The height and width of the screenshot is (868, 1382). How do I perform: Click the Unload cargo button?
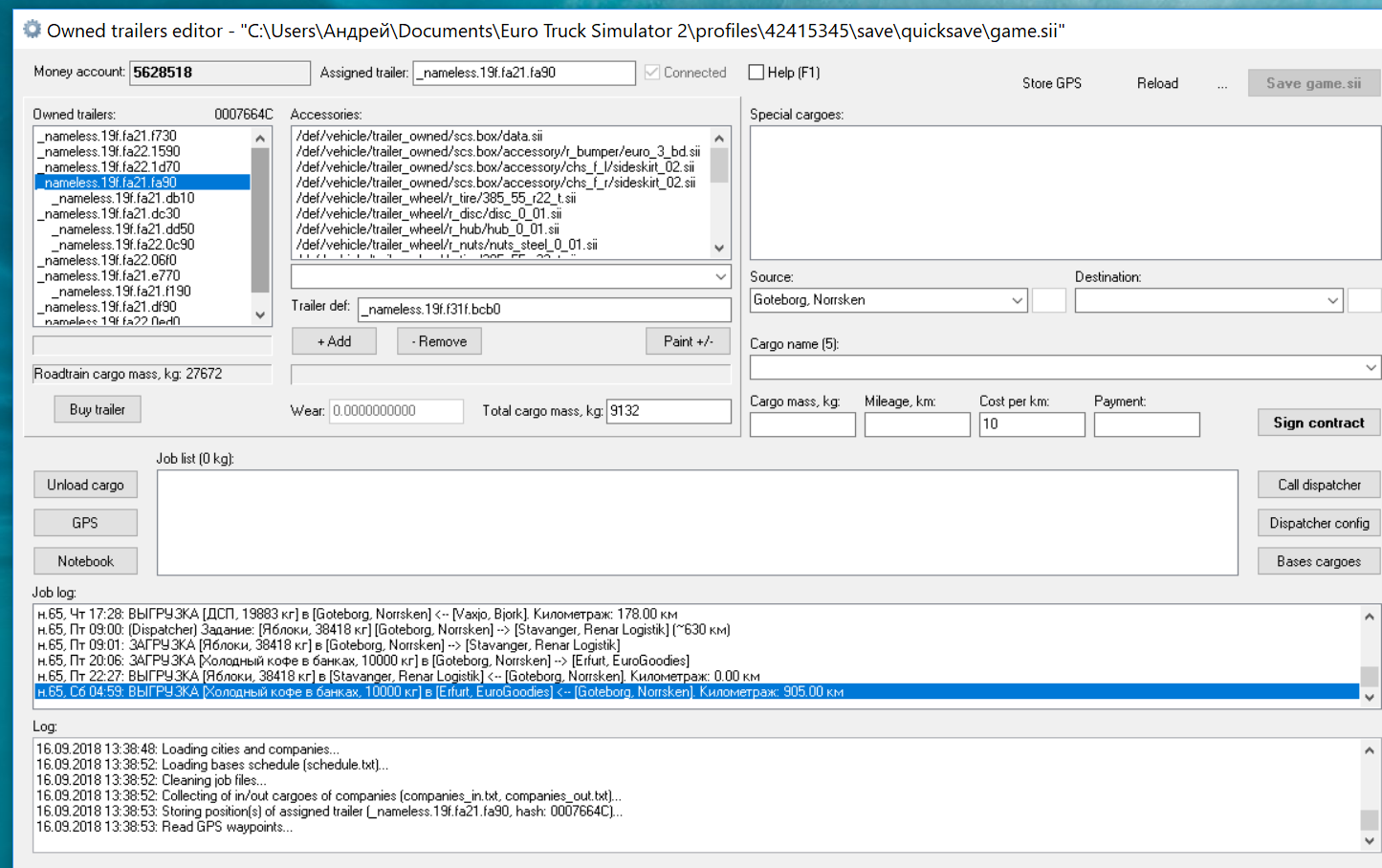coord(85,485)
